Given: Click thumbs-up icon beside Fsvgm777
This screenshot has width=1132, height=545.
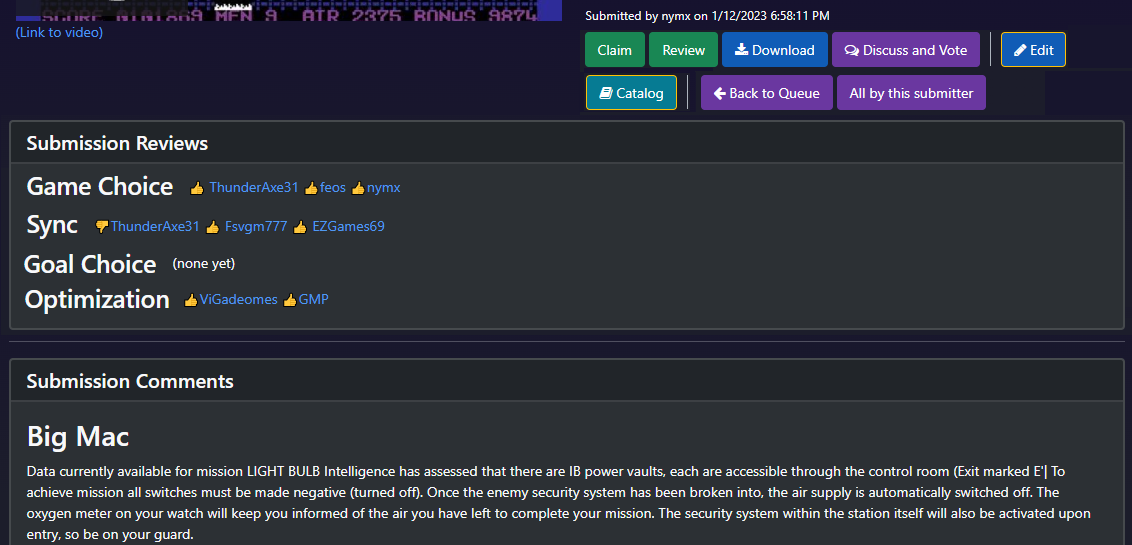Looking at the screenshot, I should (x=212, y=227).
